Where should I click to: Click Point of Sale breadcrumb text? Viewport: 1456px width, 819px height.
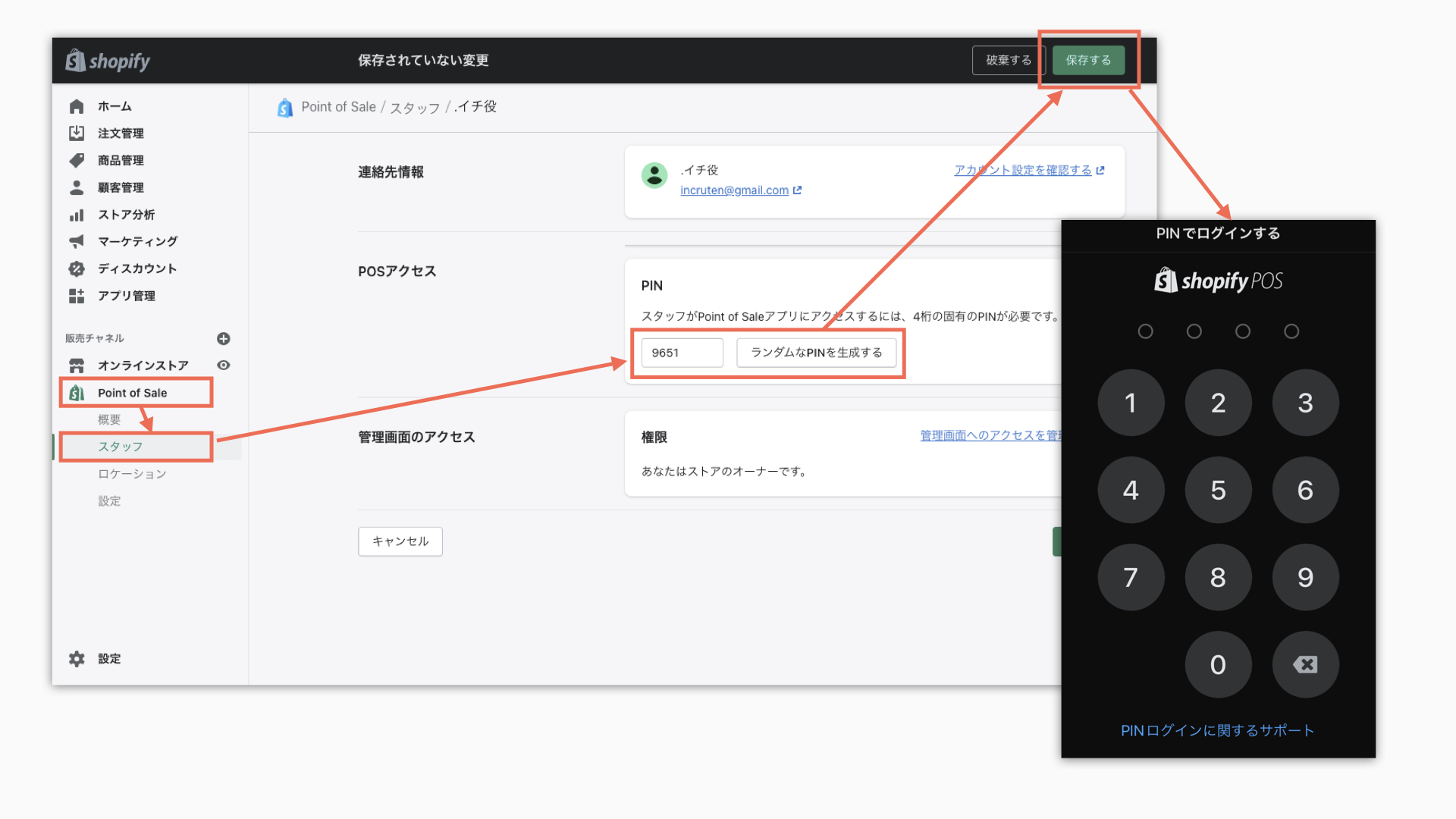coord(338,107)
